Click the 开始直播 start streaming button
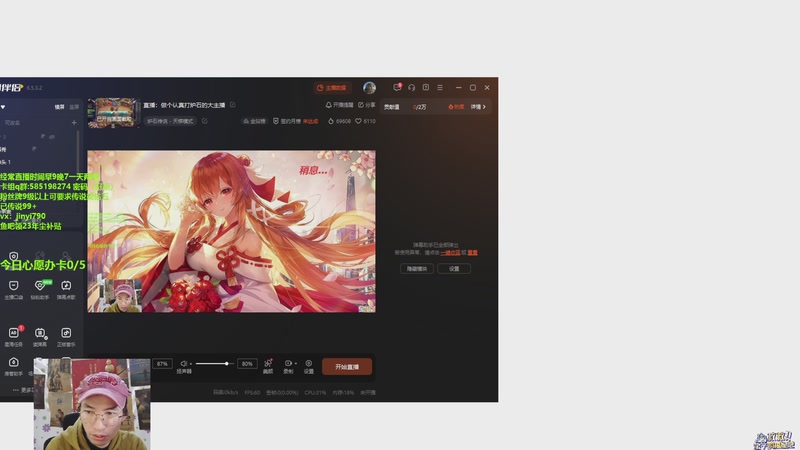The image size is (800, 450). [347, 367]
